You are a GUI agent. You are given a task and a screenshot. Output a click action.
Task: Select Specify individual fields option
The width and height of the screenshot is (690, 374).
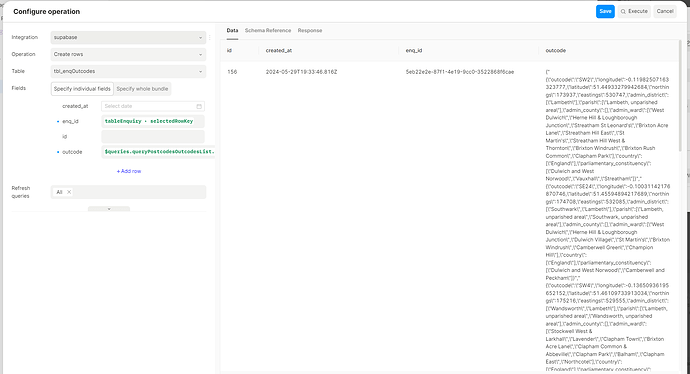point(82,88)
